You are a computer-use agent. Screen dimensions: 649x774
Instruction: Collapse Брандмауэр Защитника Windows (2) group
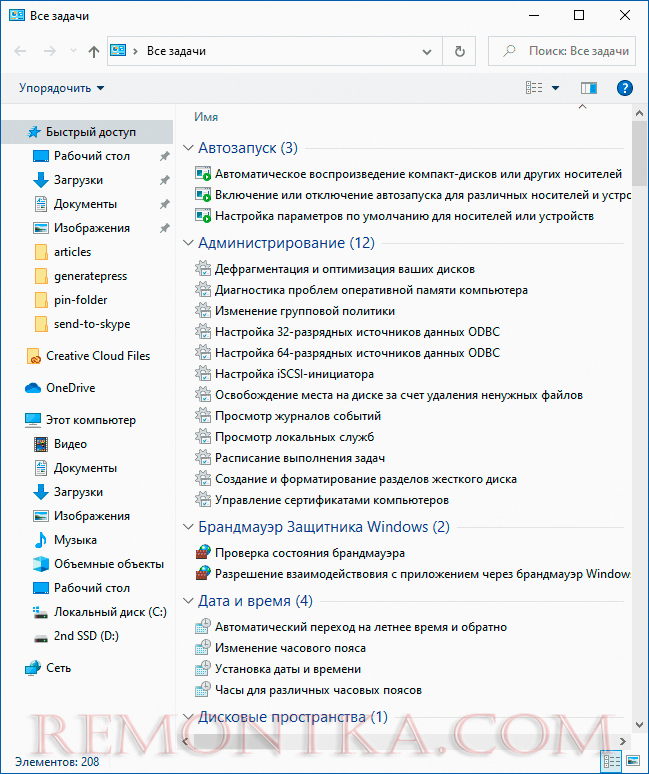click(188, 527)
